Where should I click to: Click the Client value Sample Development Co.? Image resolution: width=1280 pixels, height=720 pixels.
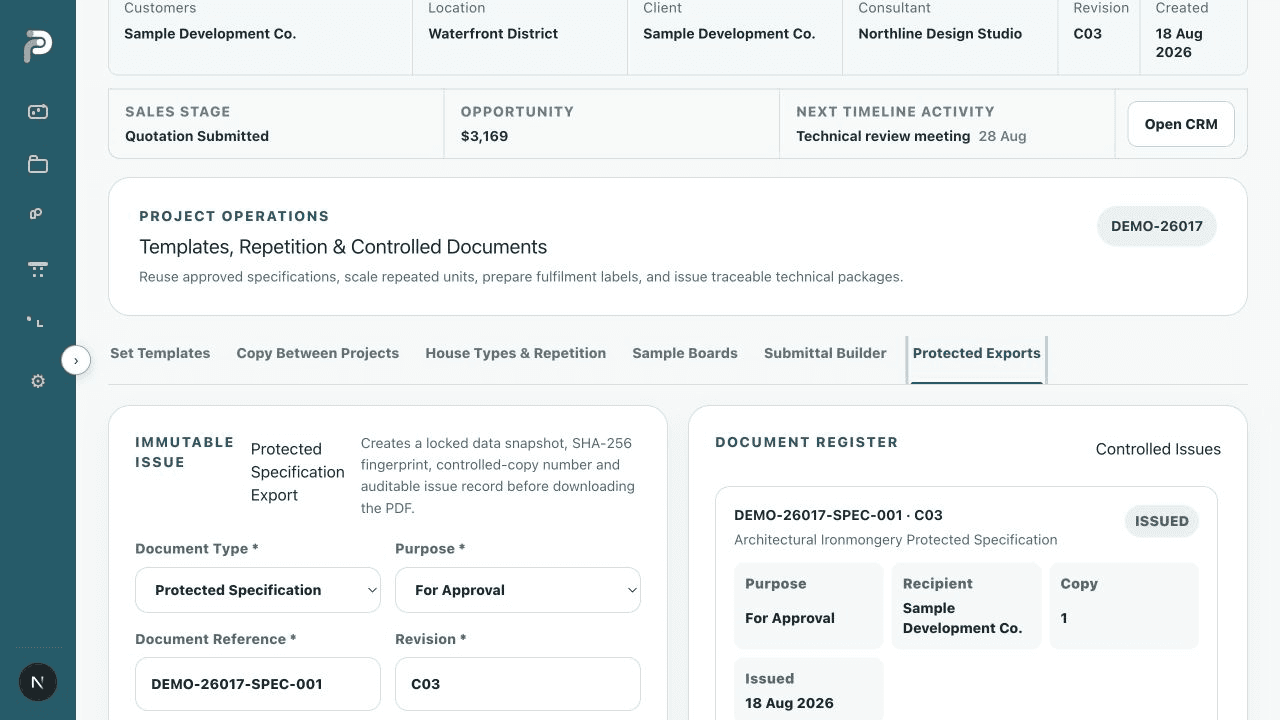(x=729, y=33)
